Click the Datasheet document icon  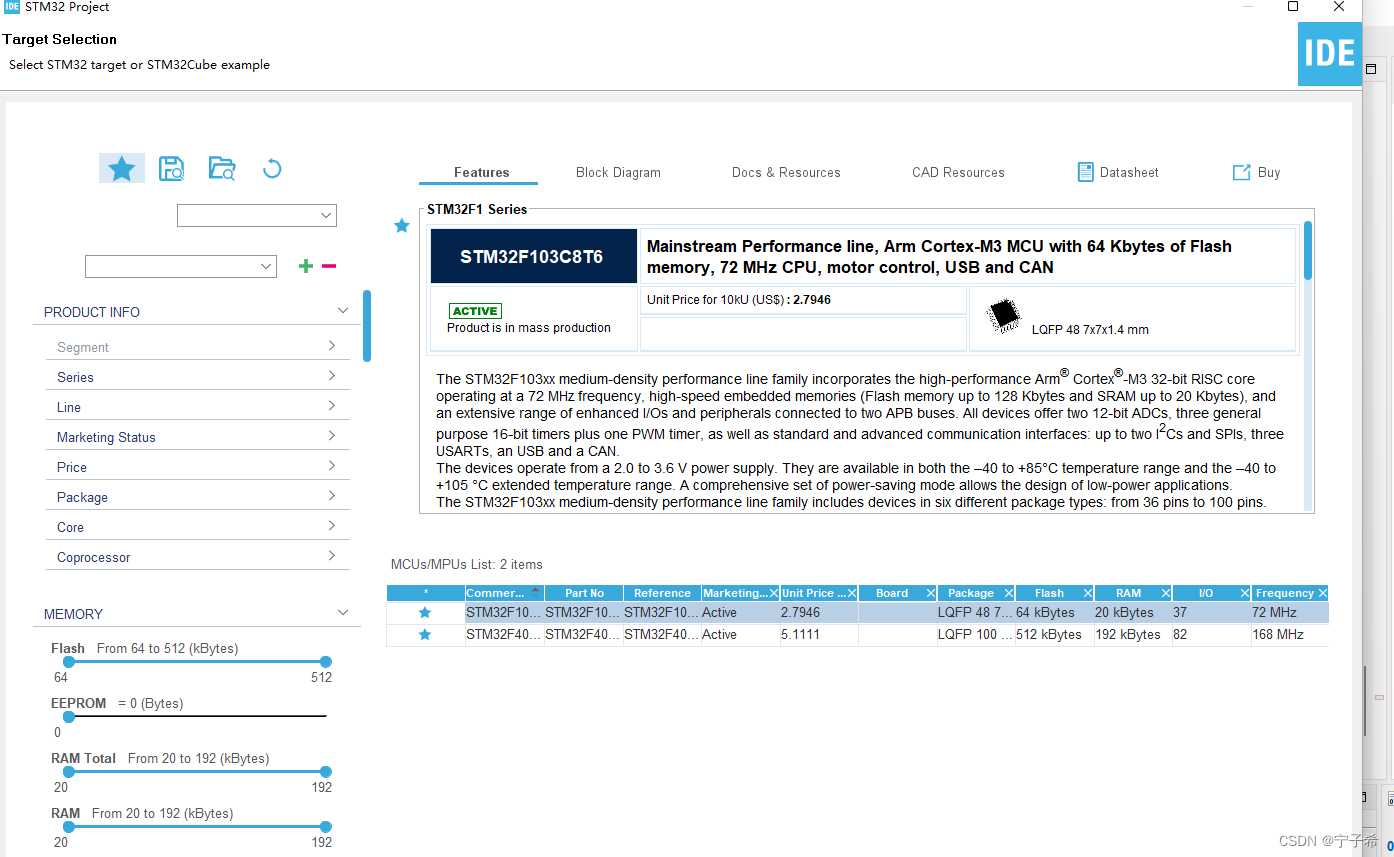click(x=1085, y=172)
